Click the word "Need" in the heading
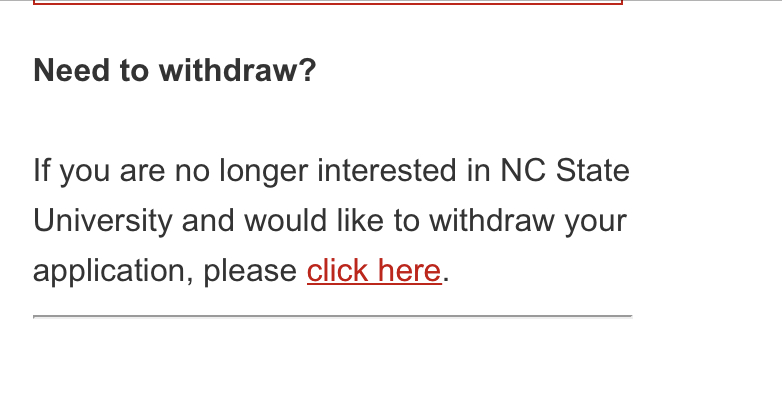This screenshot has height=395, width=782. 71,70
